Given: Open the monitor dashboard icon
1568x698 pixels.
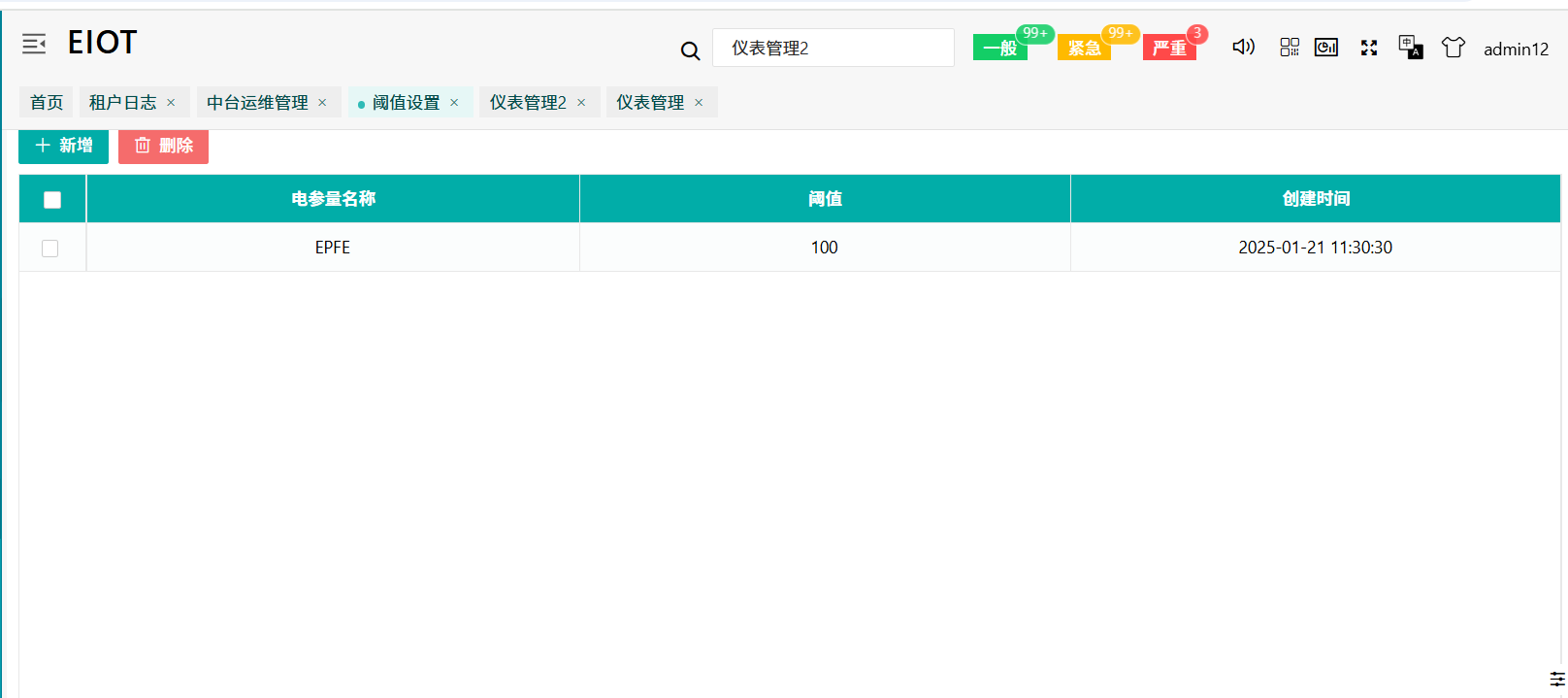Looking at the screenshot, I should click(x=1326, y=48).
